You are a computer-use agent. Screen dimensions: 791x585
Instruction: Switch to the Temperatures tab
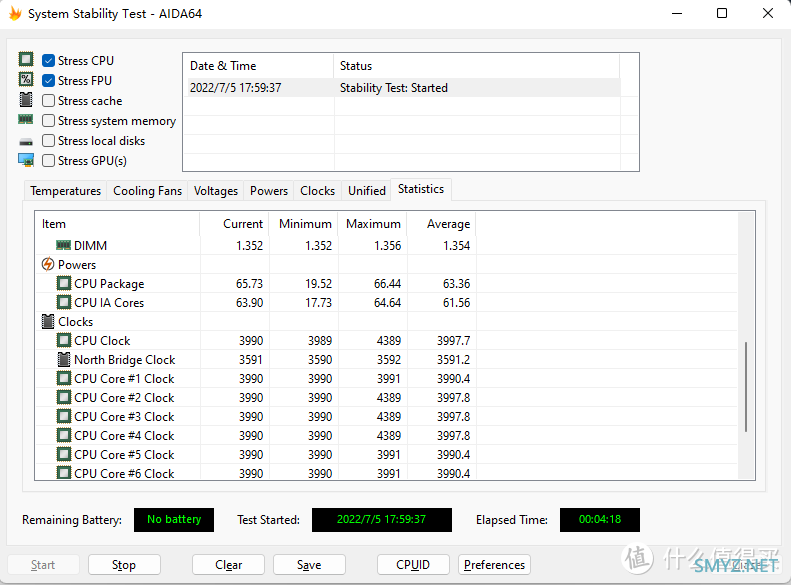click(x=66, y=191)
